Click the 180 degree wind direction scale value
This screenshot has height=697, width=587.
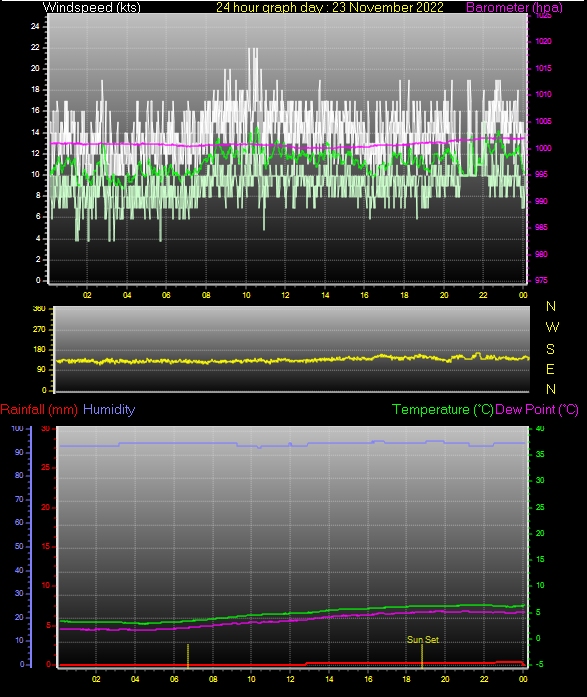[x=40, y=349]
